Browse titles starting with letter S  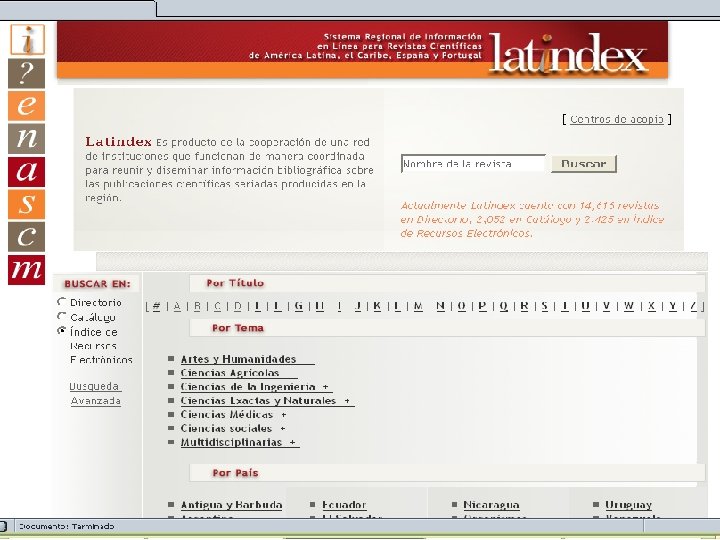pos(545,306)
